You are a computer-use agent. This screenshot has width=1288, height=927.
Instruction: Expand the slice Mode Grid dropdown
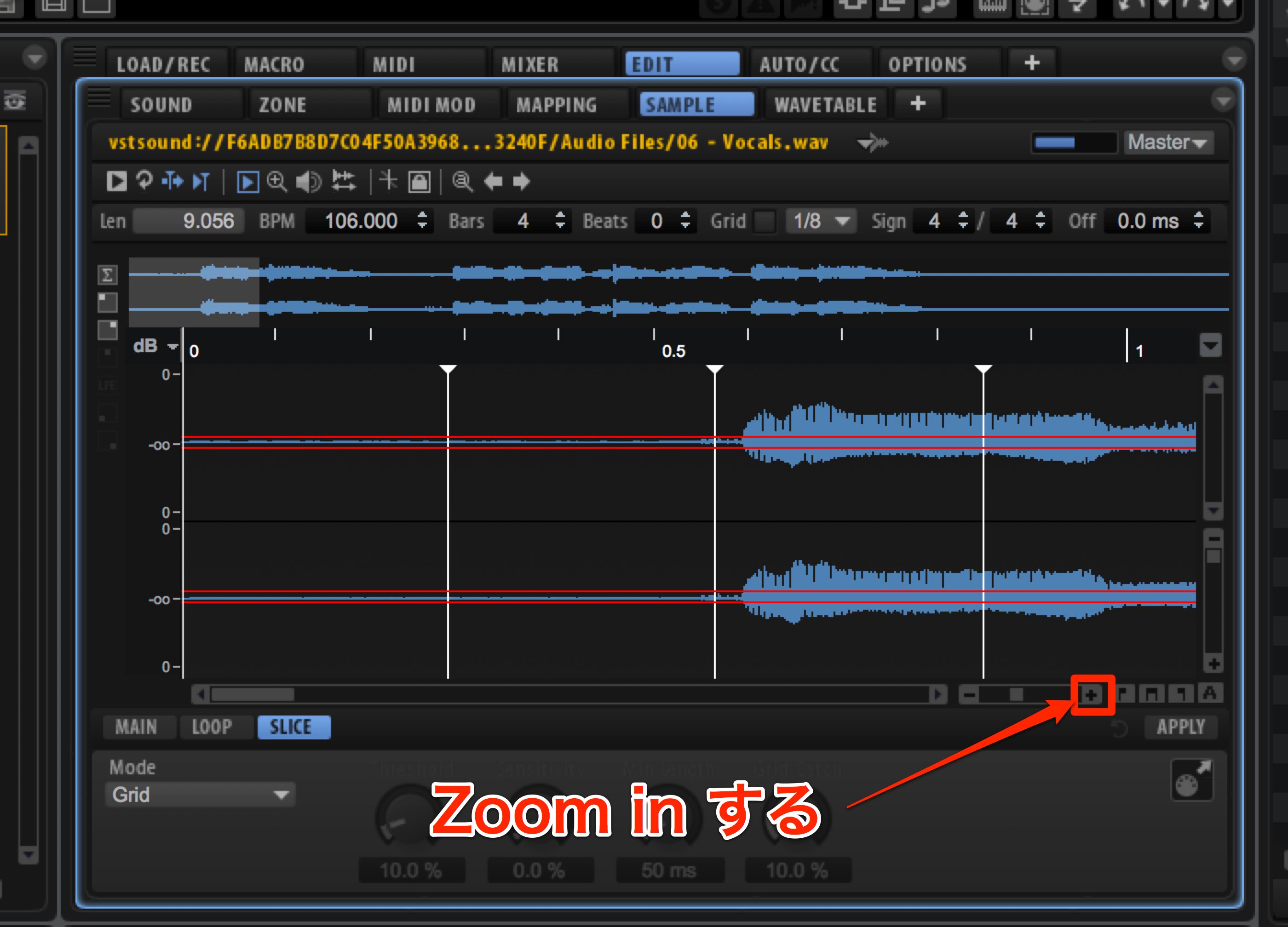(201, 794)
